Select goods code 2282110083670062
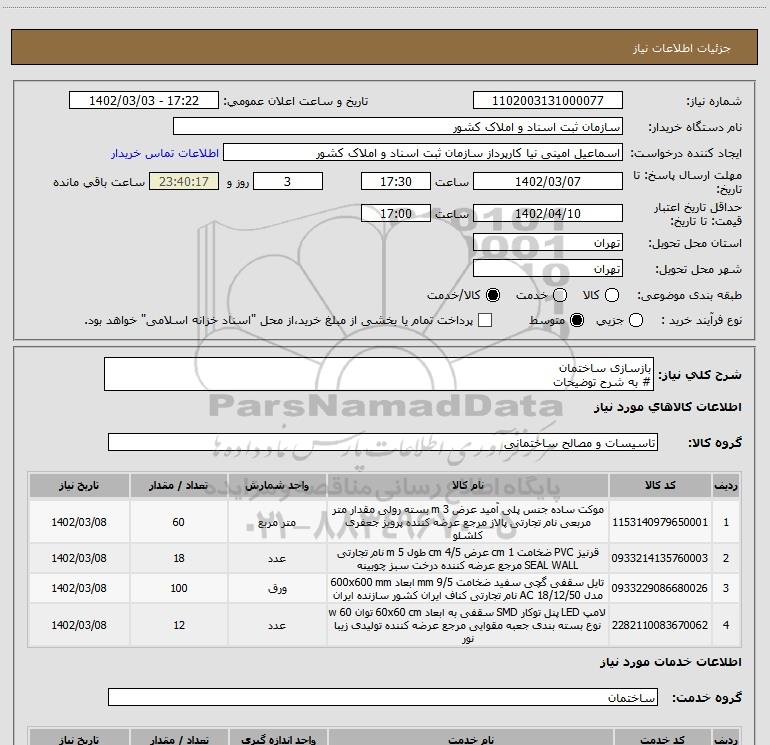This screenshot has height=745, width=770. coord(660,625)
